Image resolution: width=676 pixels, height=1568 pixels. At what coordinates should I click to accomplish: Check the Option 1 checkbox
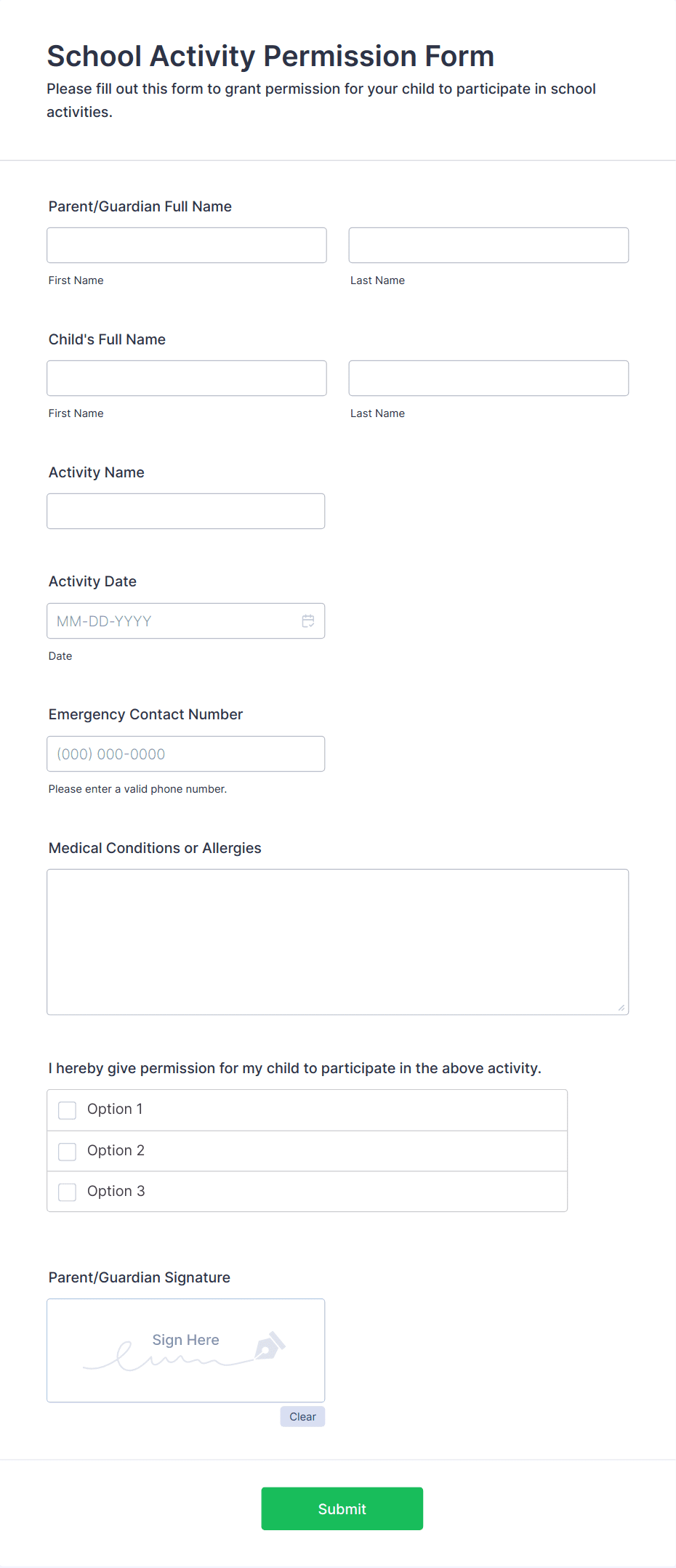(x=67, y=1110)
